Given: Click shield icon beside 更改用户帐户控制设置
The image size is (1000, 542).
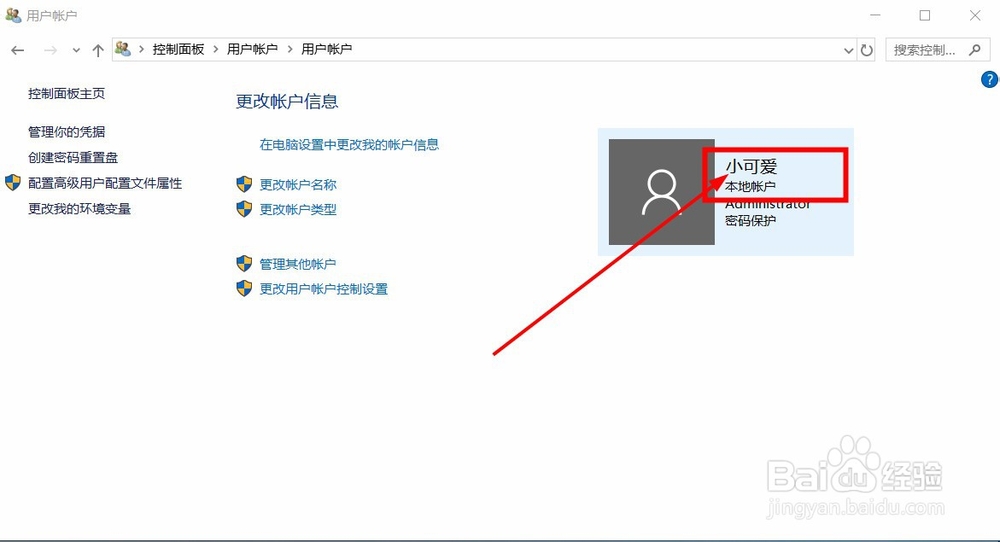Looking at the screenshot, I should tap(244, 288).
